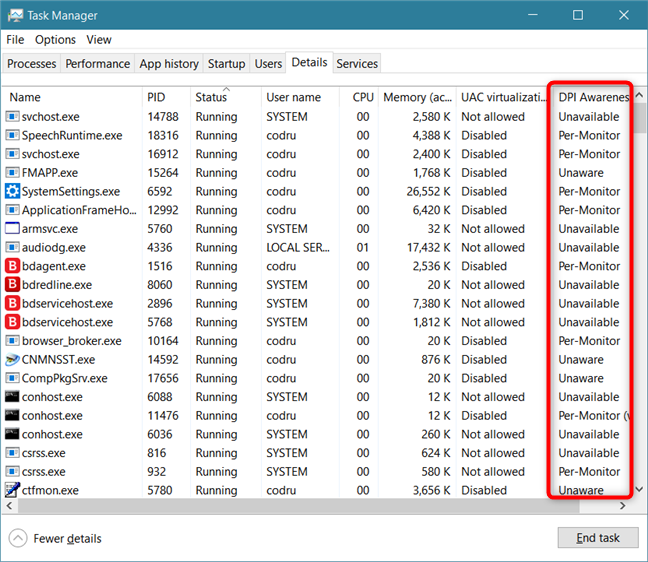Sort by the Name column header
The image size is (648, 562).
pos(72,97)
